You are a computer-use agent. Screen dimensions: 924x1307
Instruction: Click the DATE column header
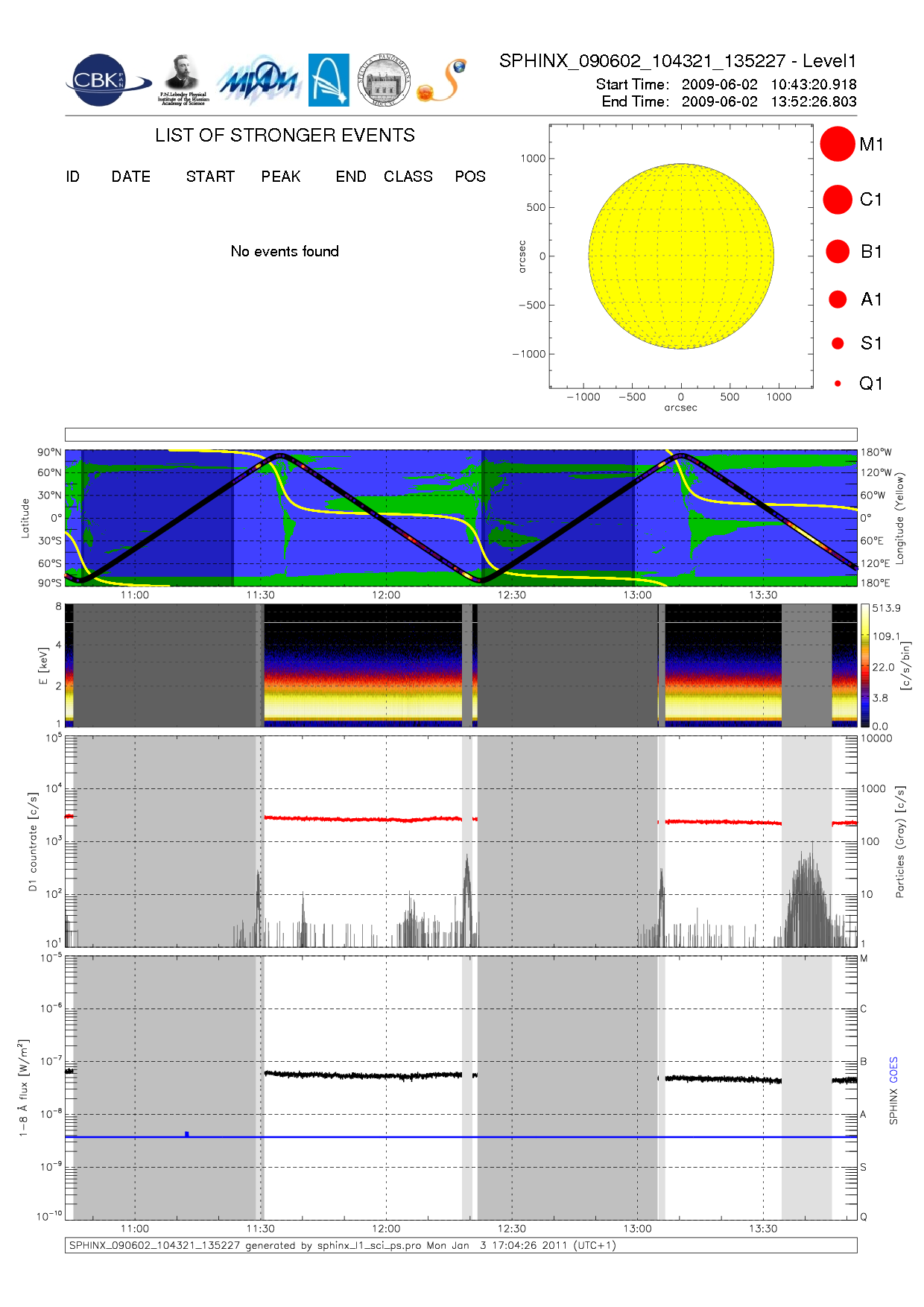[131, 177]
